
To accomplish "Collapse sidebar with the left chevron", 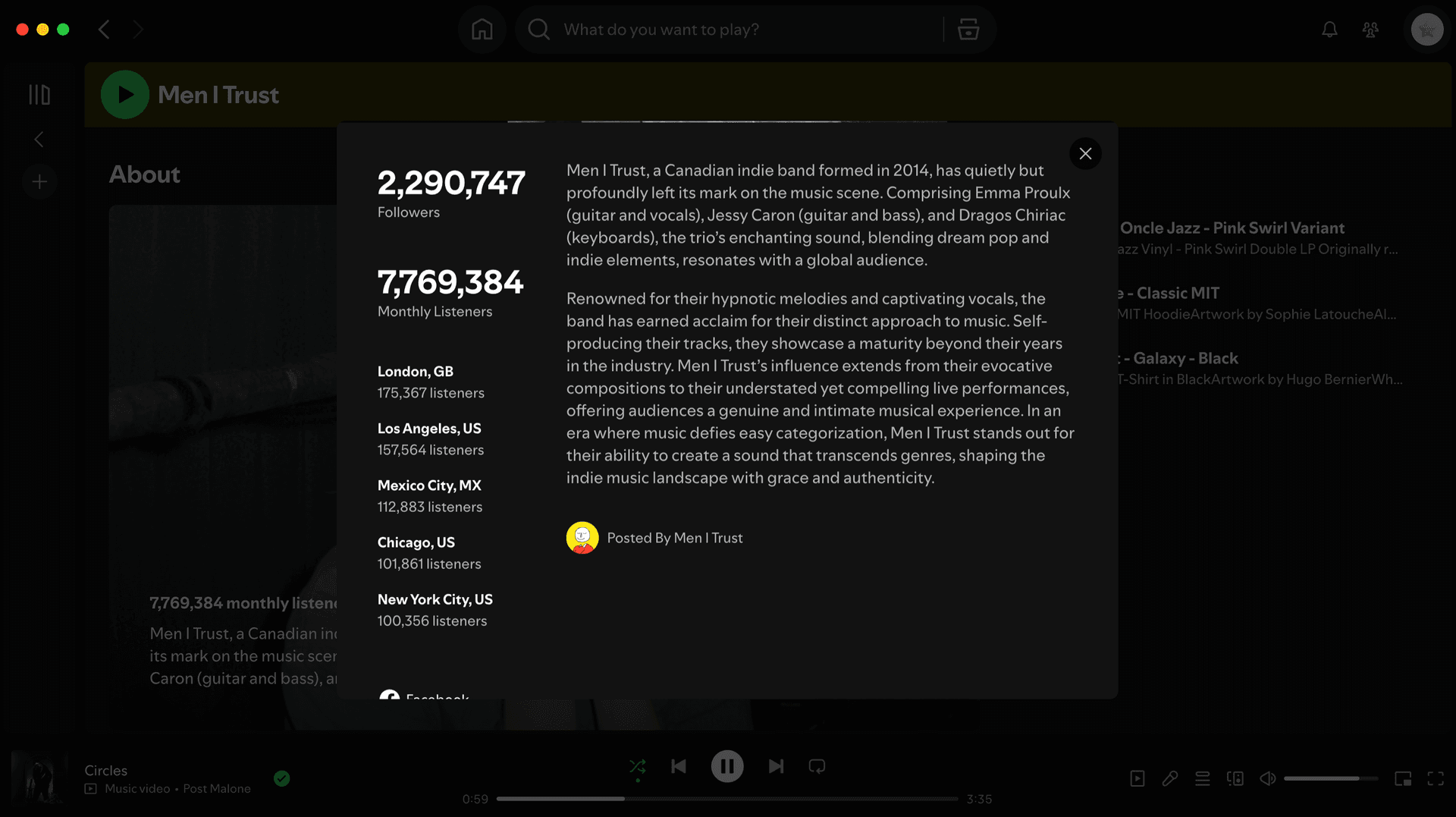I will (x=39, y=140).
